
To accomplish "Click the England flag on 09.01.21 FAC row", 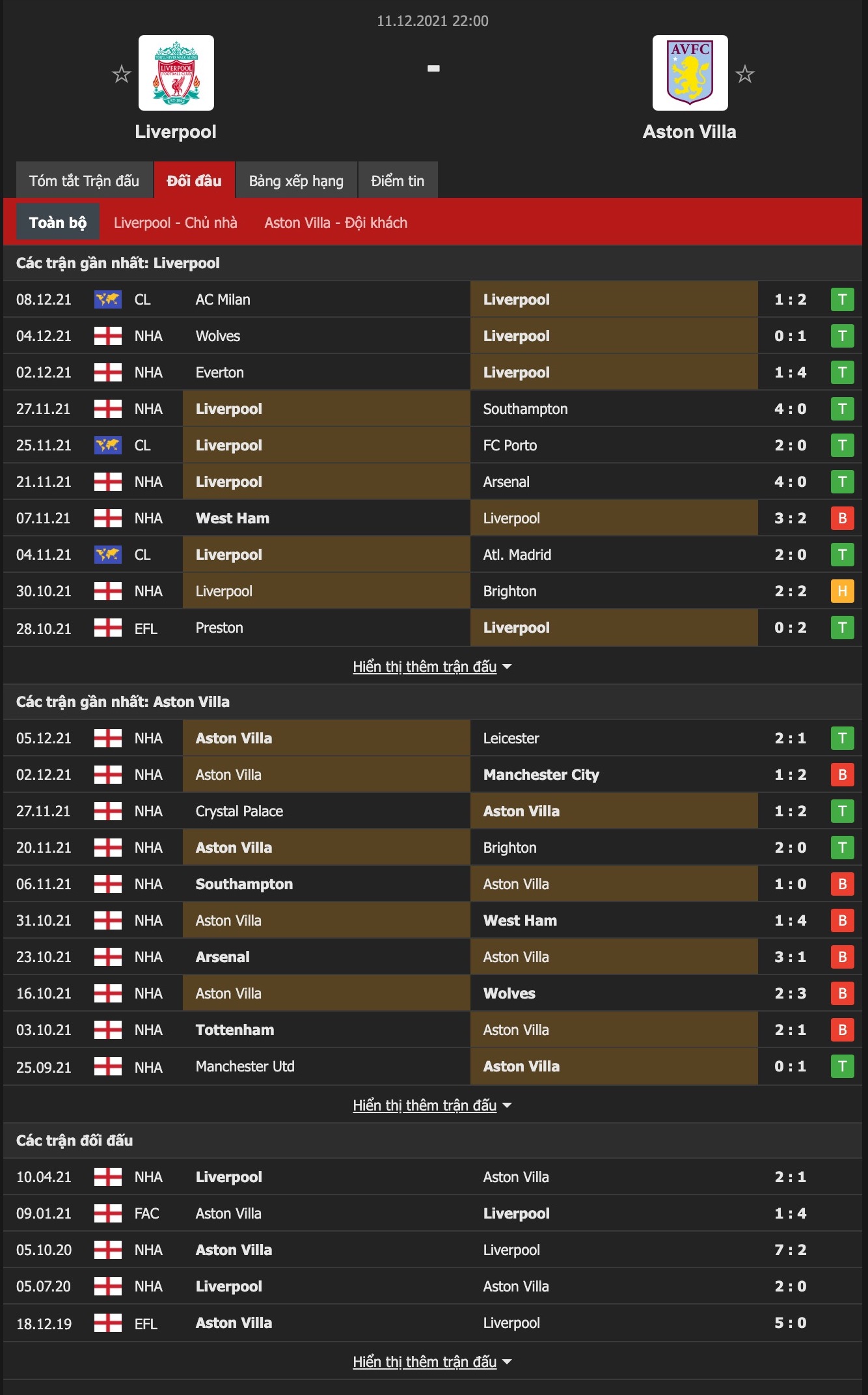I will pyautogui.click(x=108, y=1213).
